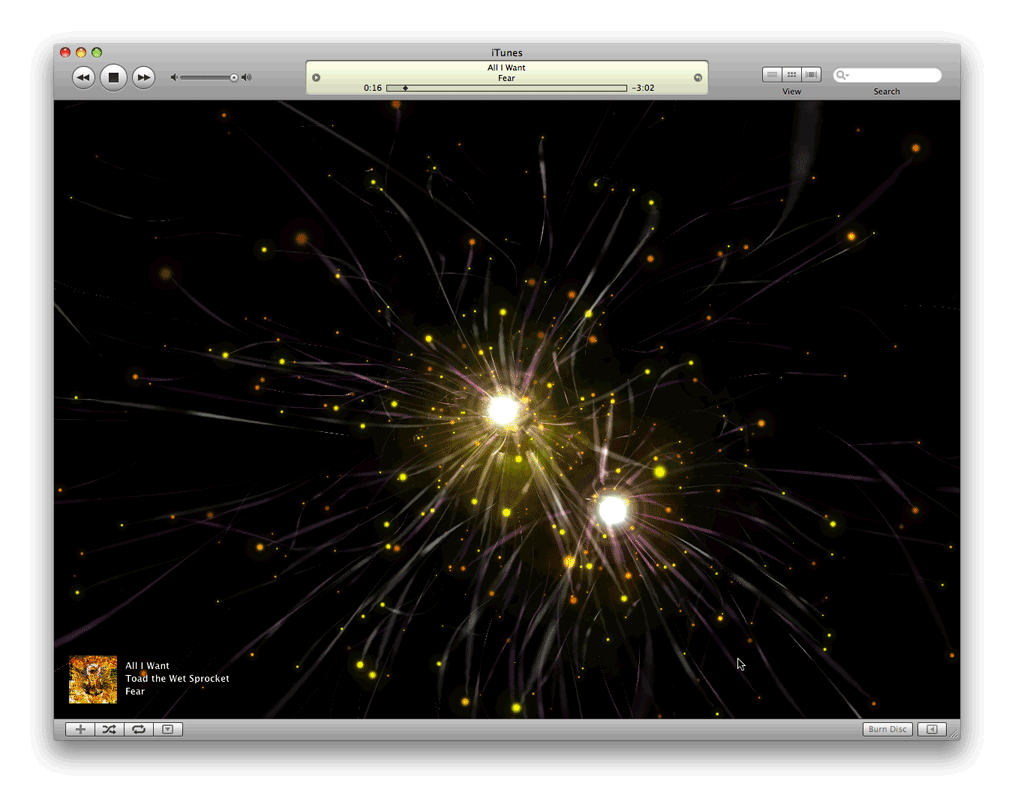Toggle shuffle playback
The image size is (1024, 807).
[x=109, y=729]
